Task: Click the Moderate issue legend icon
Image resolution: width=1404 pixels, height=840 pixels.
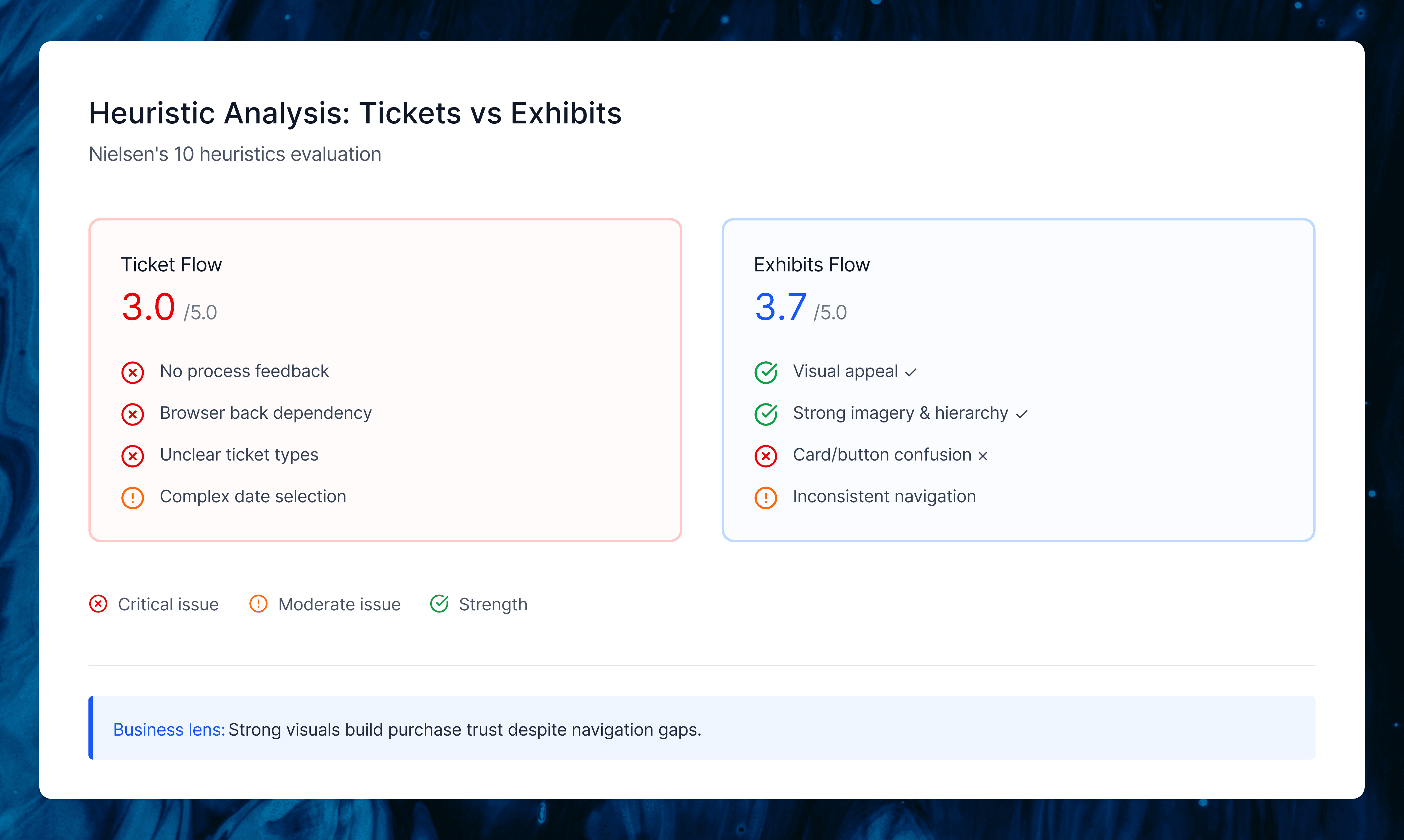Action: [x=258, y=604]
